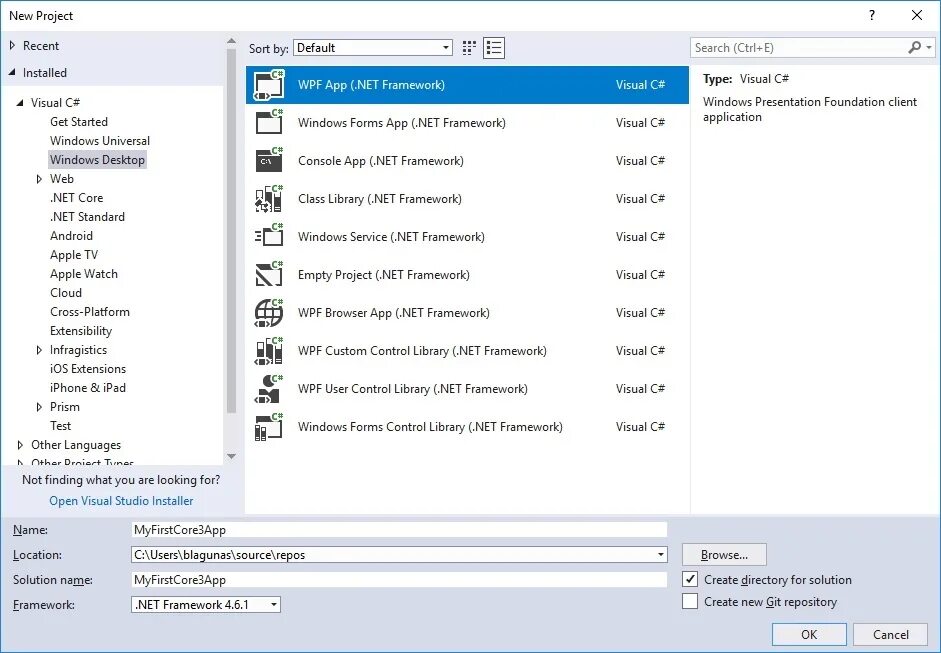The image size is (941, 653).
Task: Click the WPF App template icon
Action: pos(268,85)
